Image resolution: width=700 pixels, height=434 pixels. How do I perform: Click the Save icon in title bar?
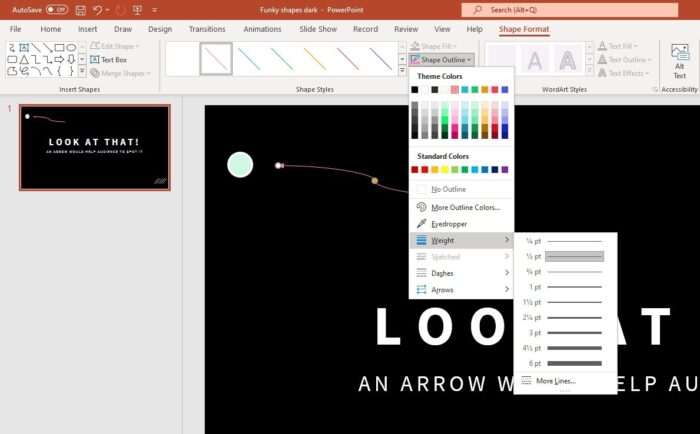coord(80,10)
